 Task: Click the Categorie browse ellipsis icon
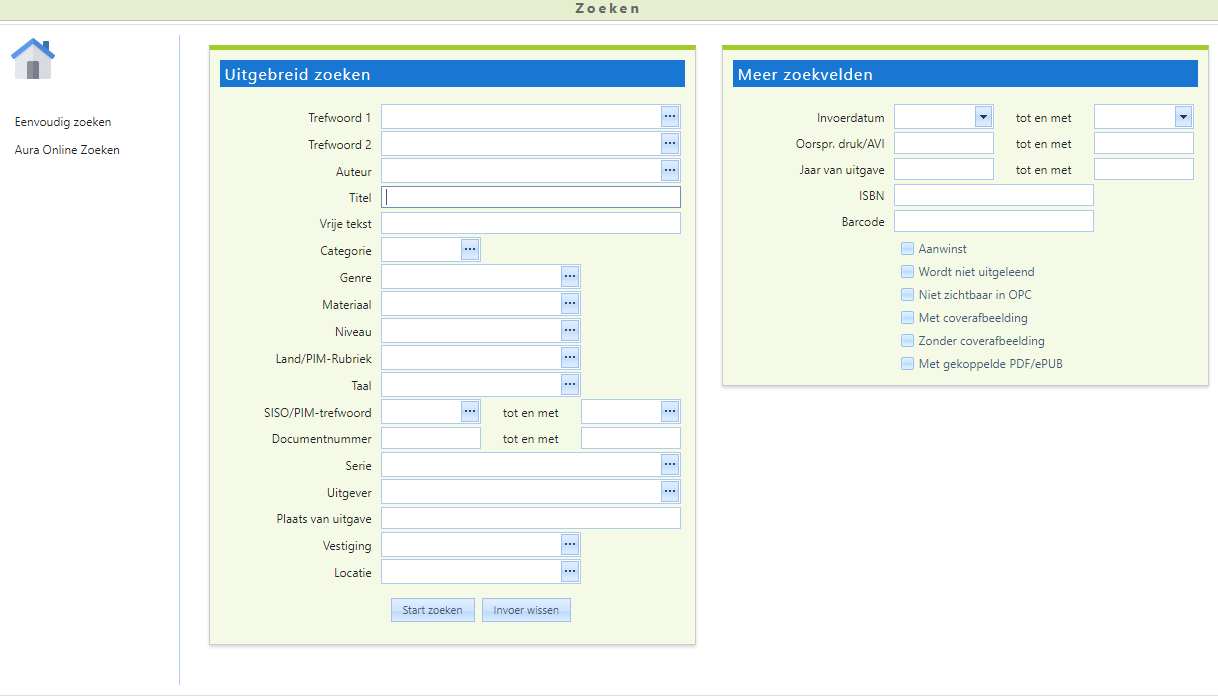click(x=470, y=249)
